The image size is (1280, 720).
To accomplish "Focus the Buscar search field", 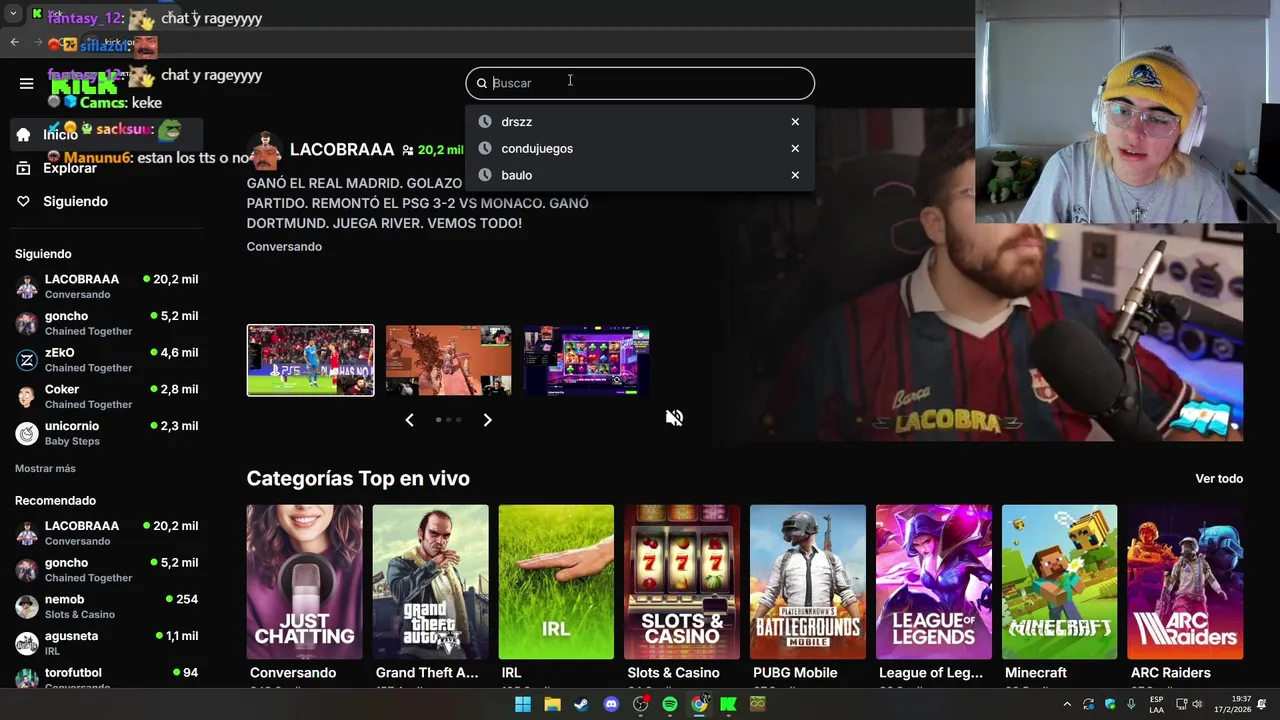I will coord(640,83).
